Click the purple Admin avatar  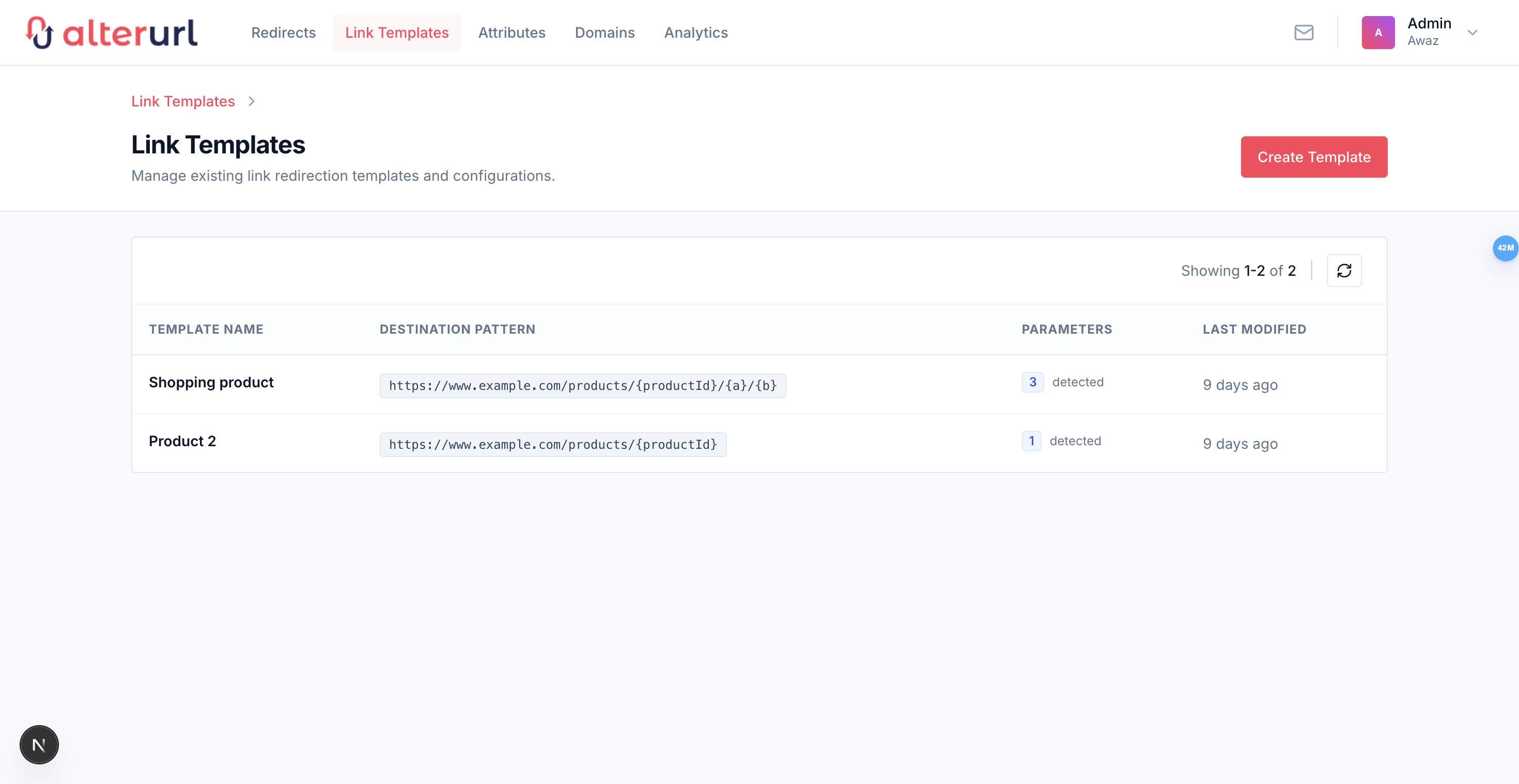tap(1377, 33)
